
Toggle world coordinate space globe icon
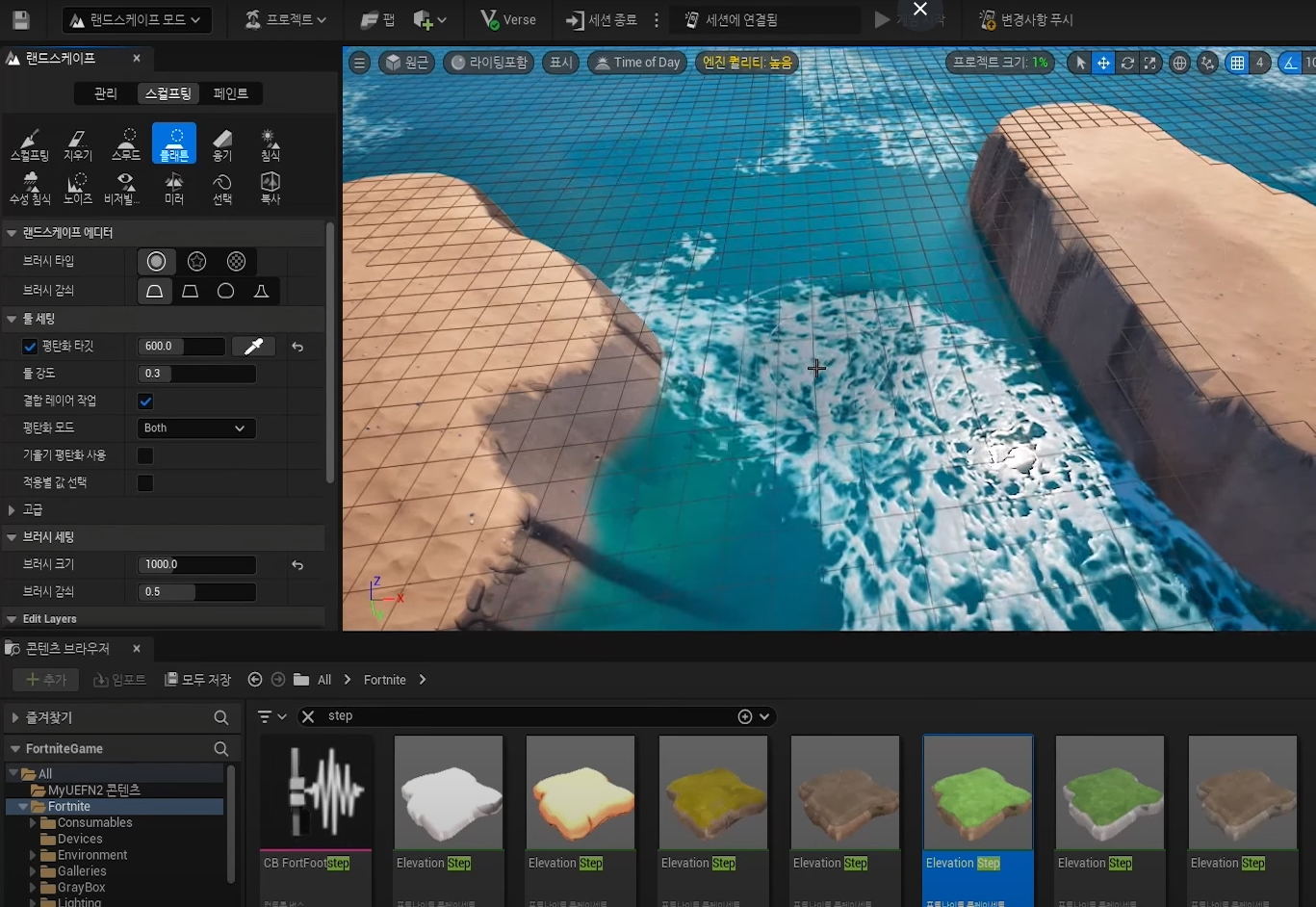[1179, 63]
